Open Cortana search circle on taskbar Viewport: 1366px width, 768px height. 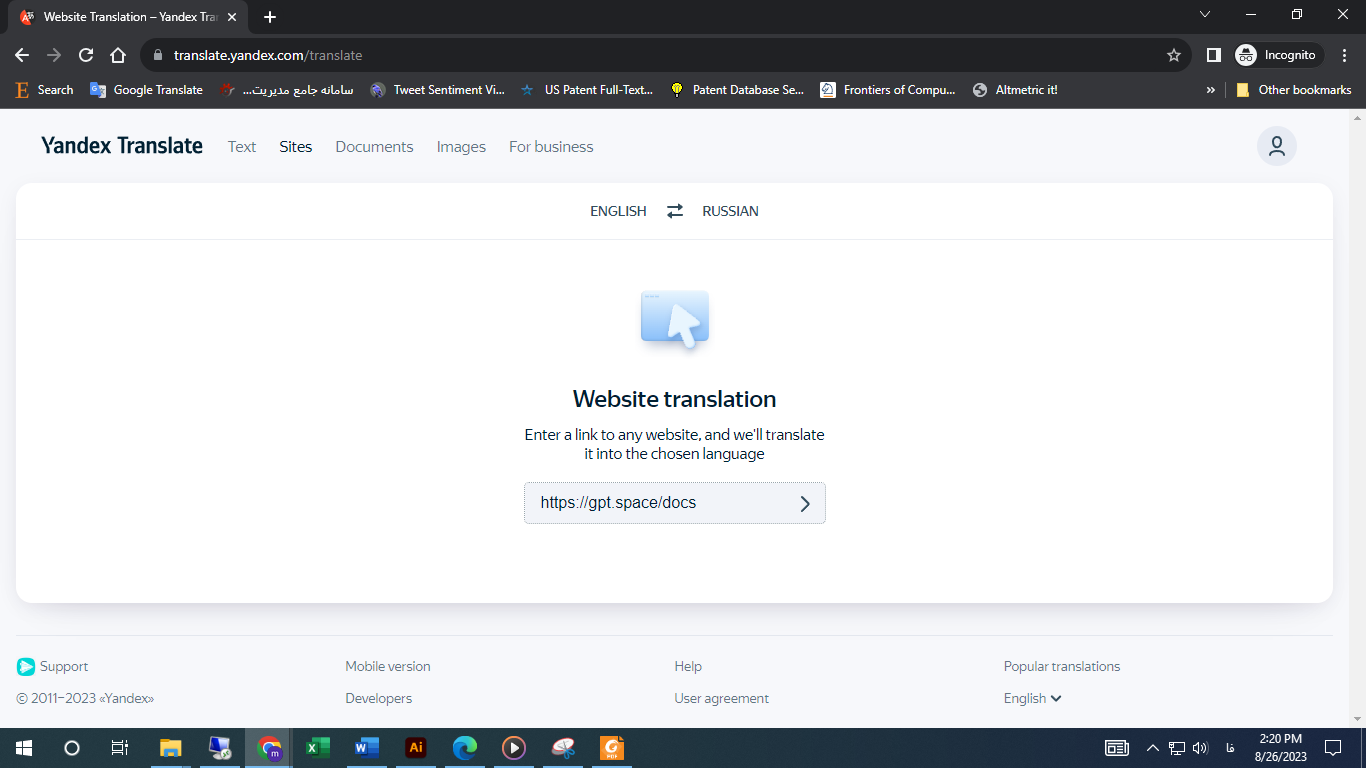[x=72, y=748]
